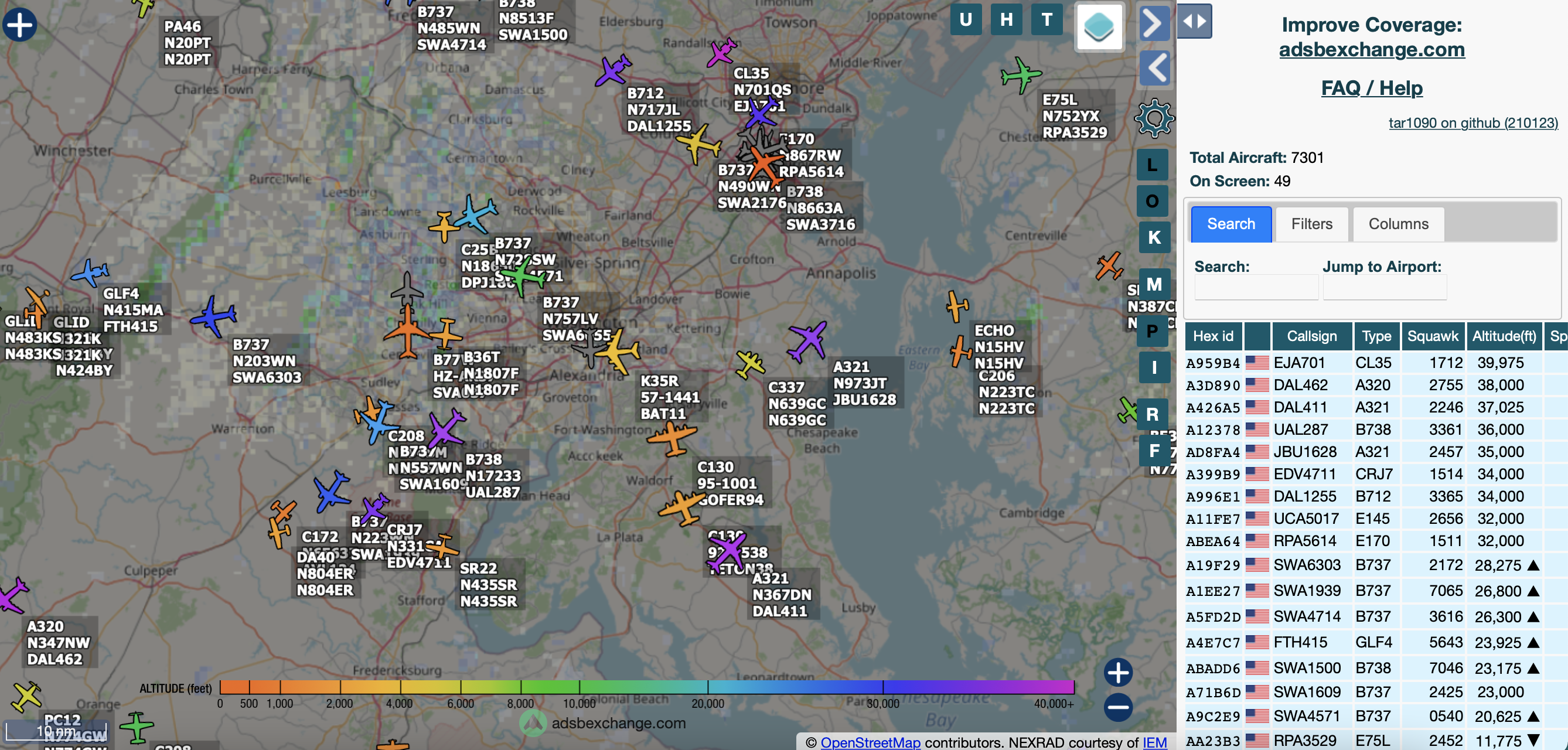The height and width of the screenshot is (750, 1568).
Task: Toggle the O button on map
Action: point(1152,201)
